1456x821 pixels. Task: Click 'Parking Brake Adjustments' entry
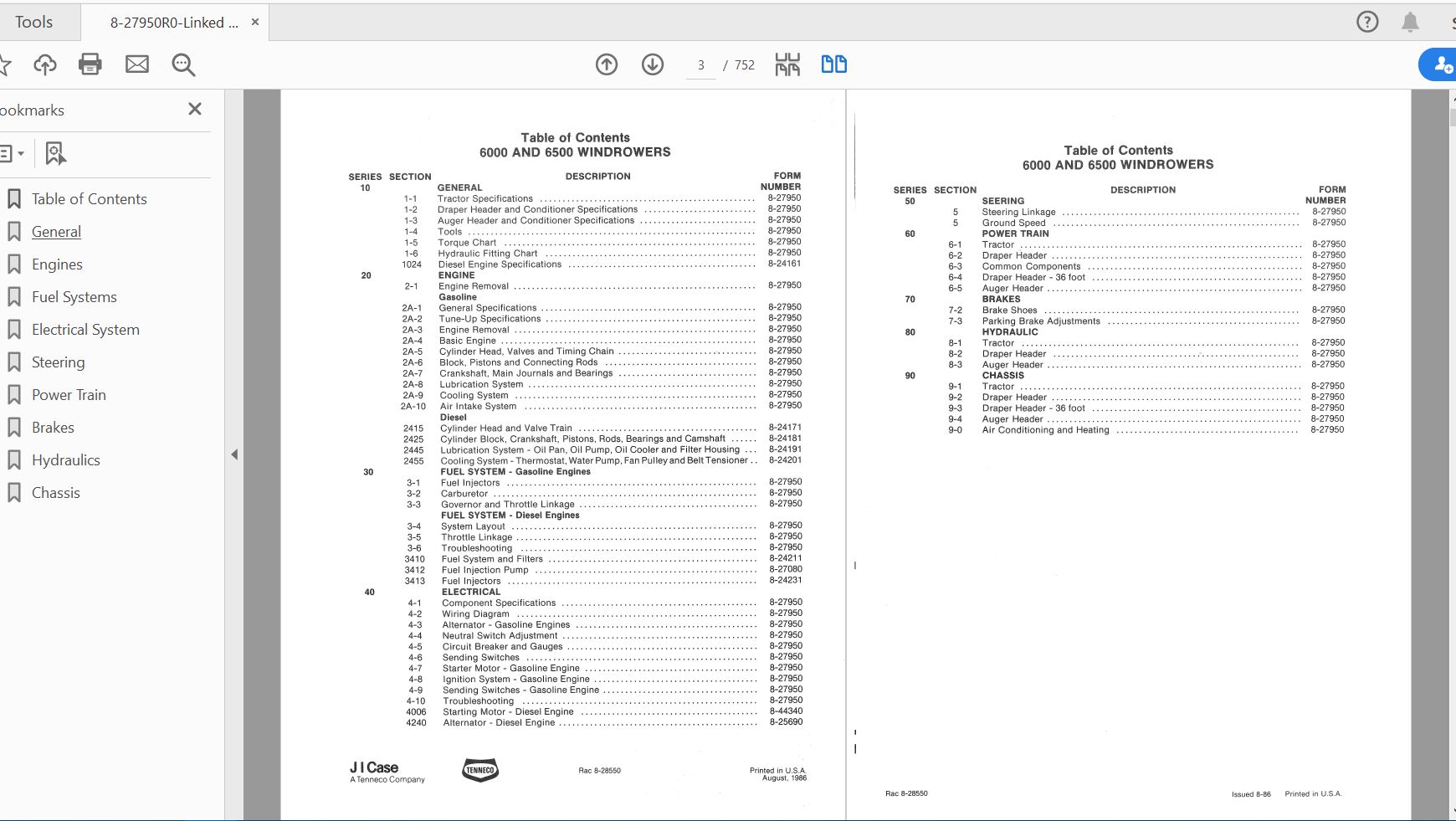1041,321
